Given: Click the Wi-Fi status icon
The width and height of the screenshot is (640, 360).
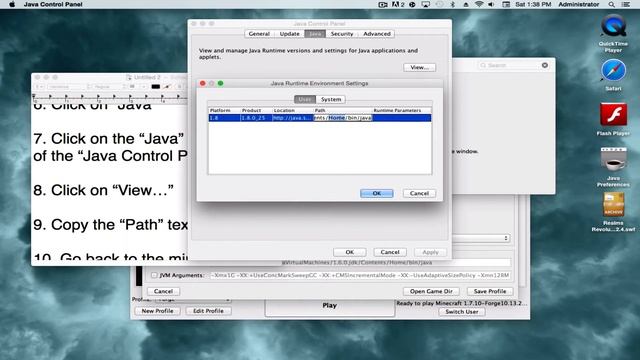Looking at the screenshot, I should (x=479, y=4).
